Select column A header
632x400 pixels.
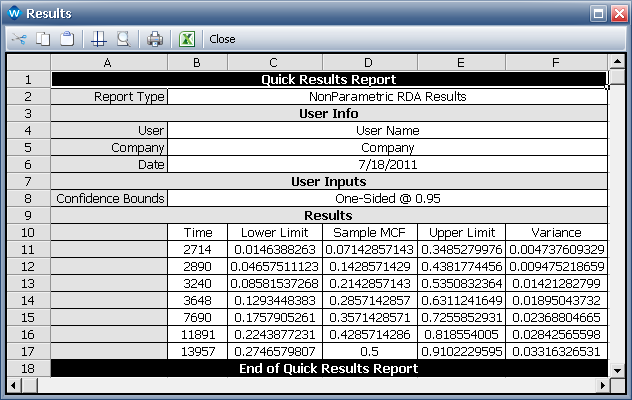point(108,63)
